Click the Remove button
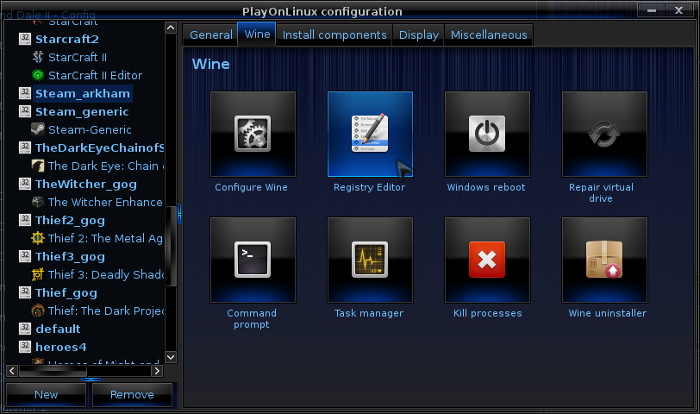The image size is (700, 414). pos(132,395)
